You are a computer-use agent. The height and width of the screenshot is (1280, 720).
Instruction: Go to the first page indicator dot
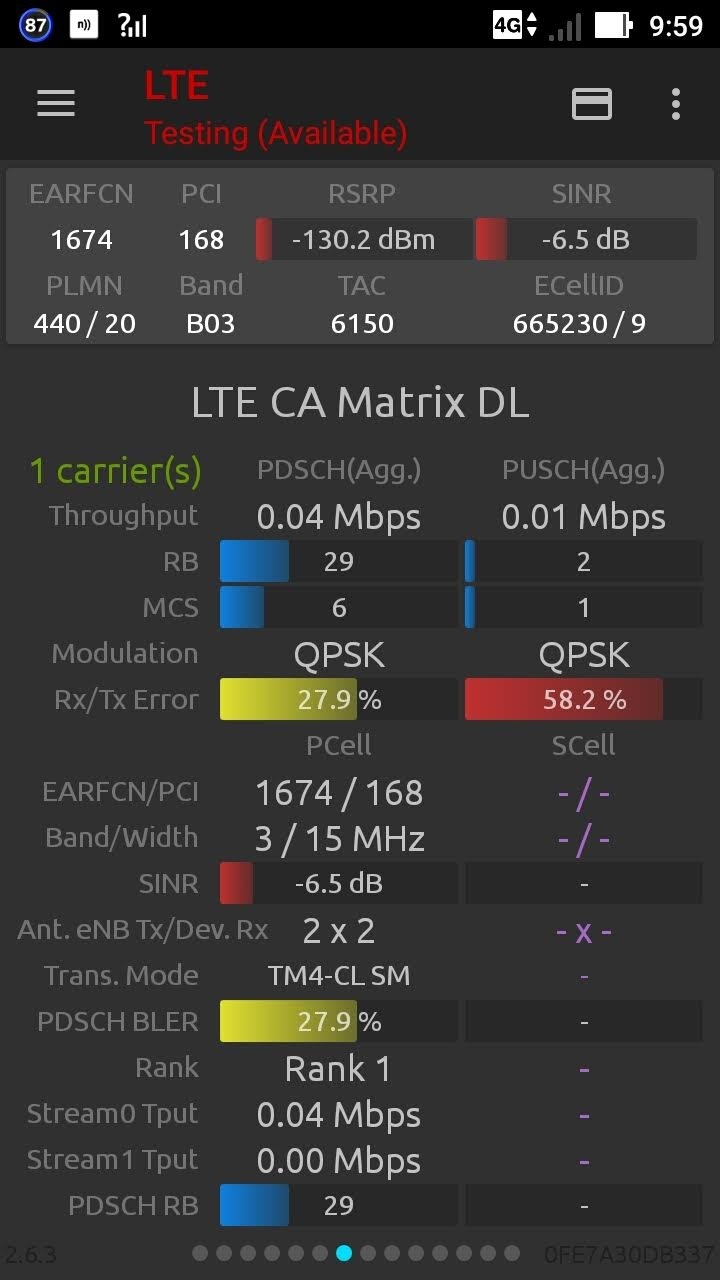[200, 1253]
